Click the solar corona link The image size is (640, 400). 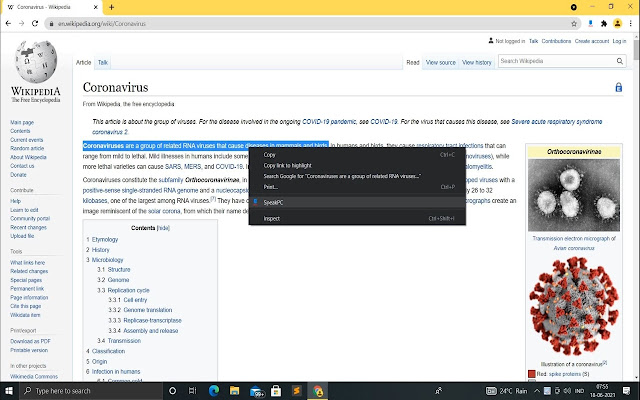click(164, 211)
